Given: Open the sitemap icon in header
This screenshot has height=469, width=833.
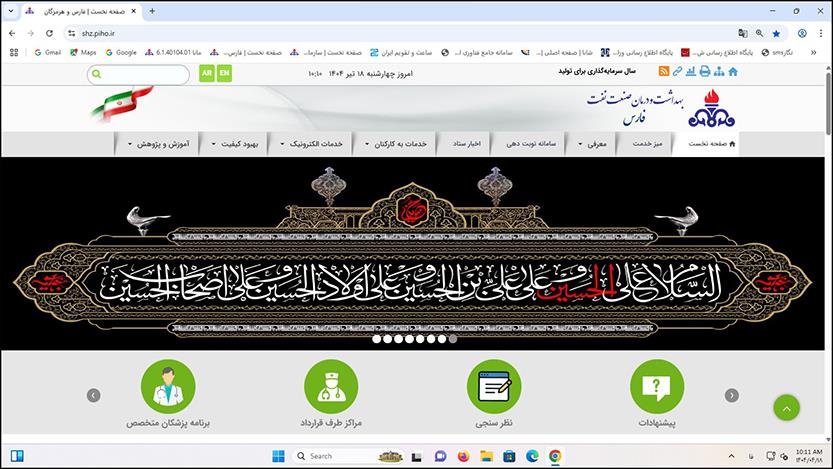Looking at the screenshot, I should [x=719, y=72].
